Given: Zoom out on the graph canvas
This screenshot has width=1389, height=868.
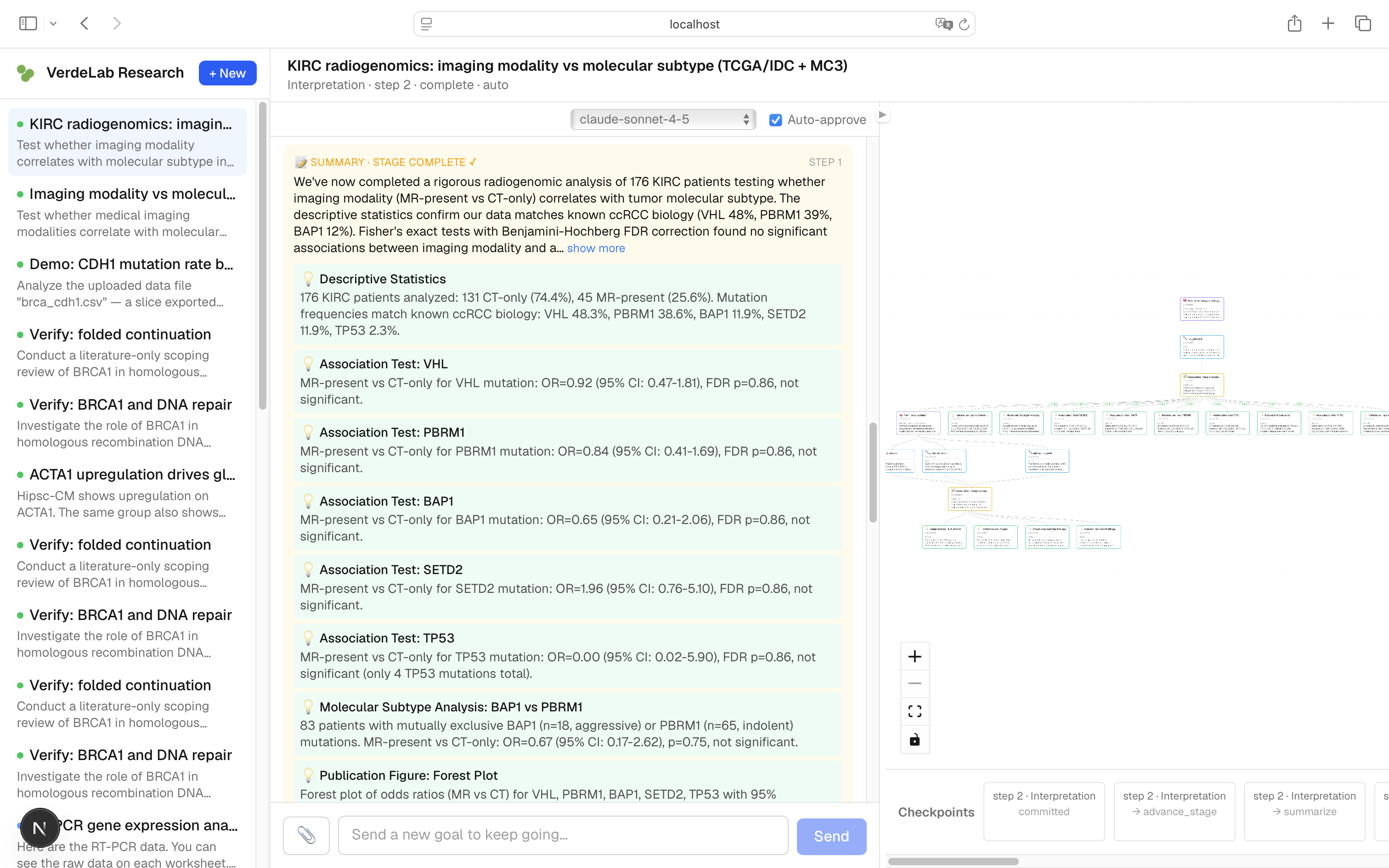Looking at the screenshot, I should 915,684.
